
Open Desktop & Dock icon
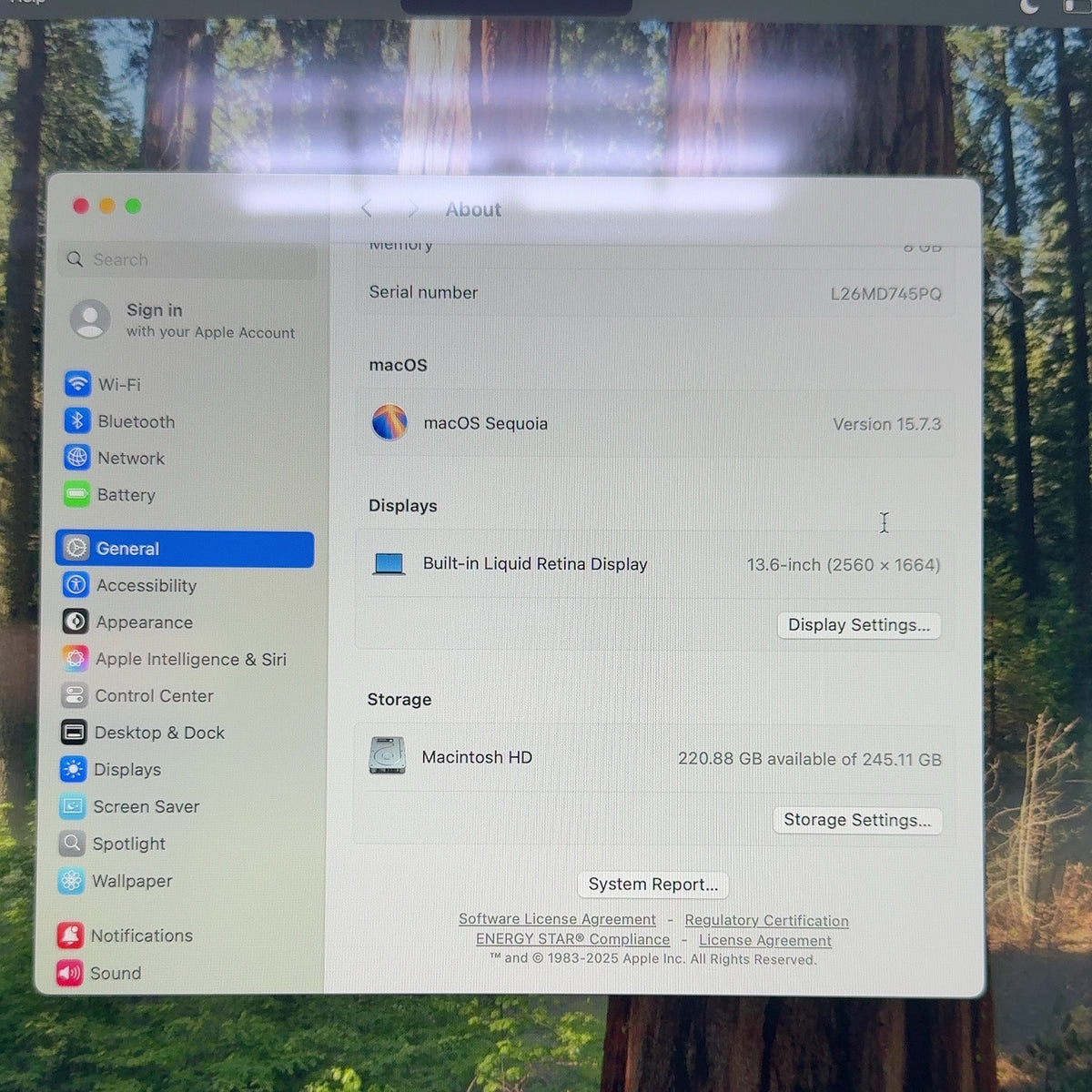74,733
